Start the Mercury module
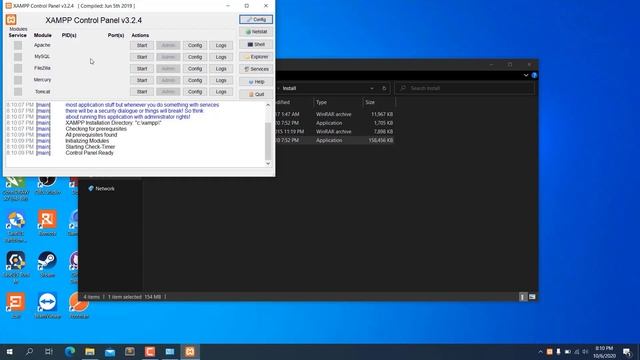Viewport: 640px width, 360px height. pos(142,80)
